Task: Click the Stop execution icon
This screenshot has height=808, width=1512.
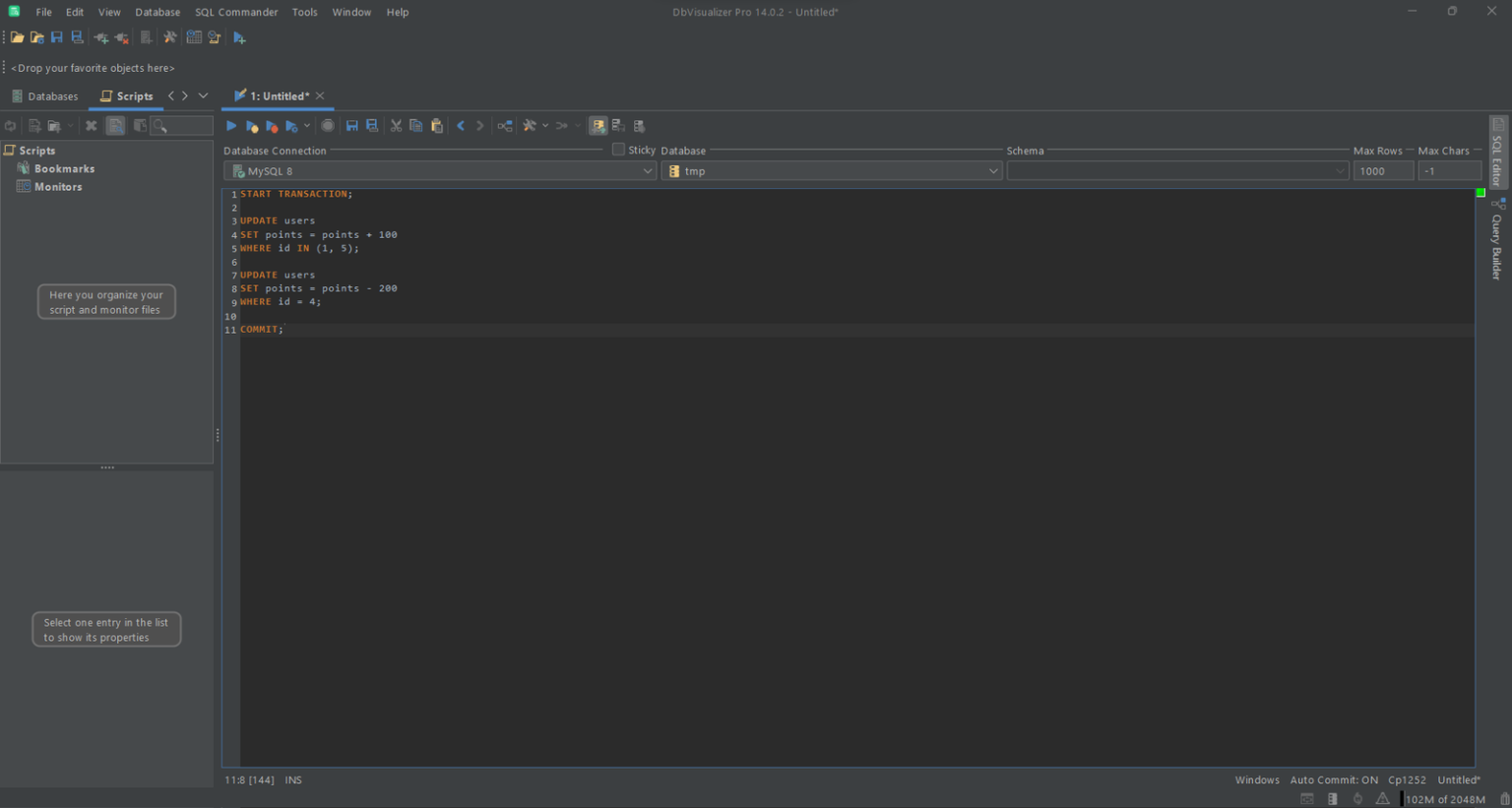Action: pos(328,126)
